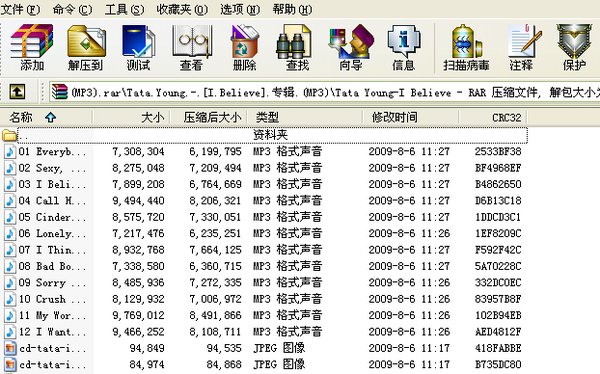Image resolution: width=600 pixels, height=374 pixels.
Task: Go up one folder level arrow
Action: tap(17, 92)
